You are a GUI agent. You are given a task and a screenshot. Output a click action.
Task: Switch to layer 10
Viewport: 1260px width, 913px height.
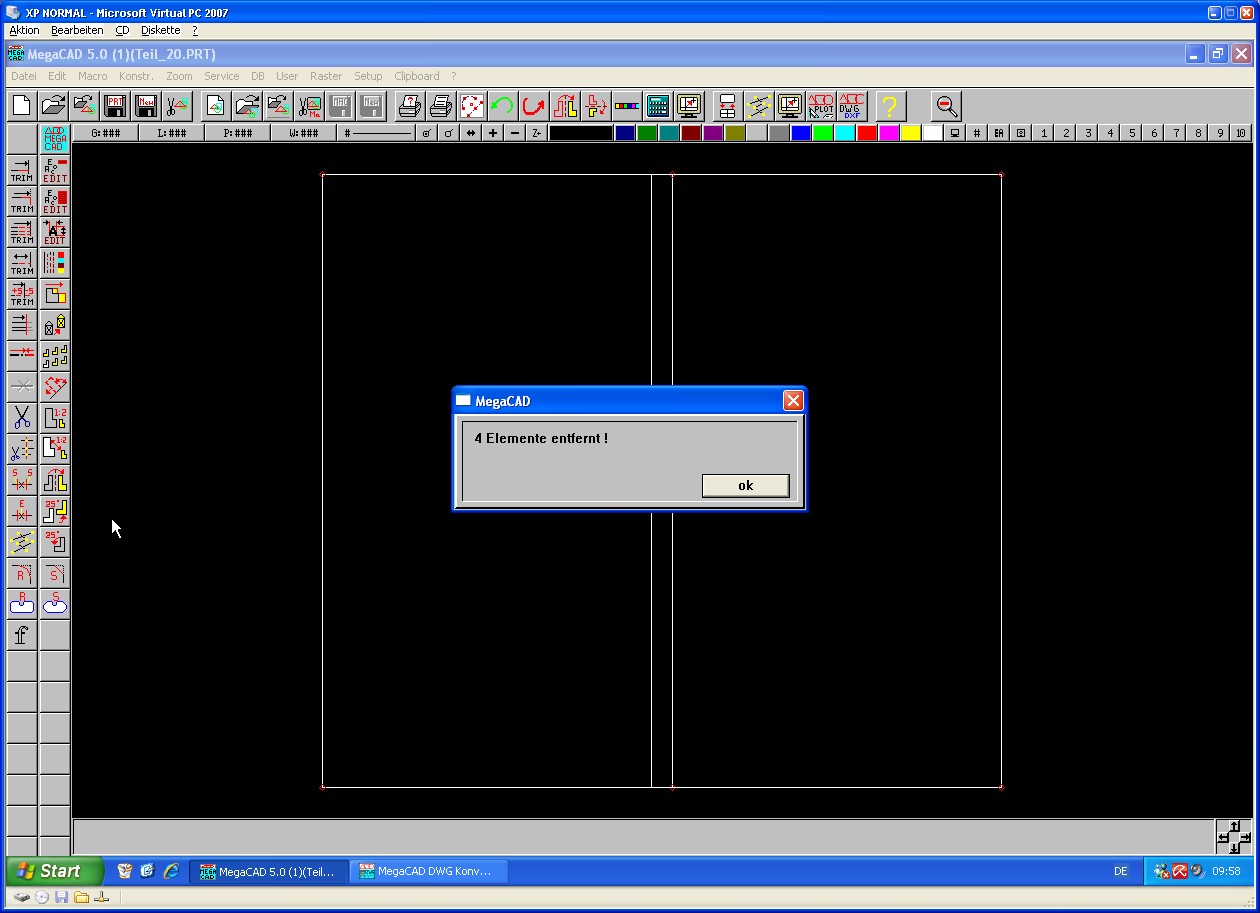(x=1241, y=133)
